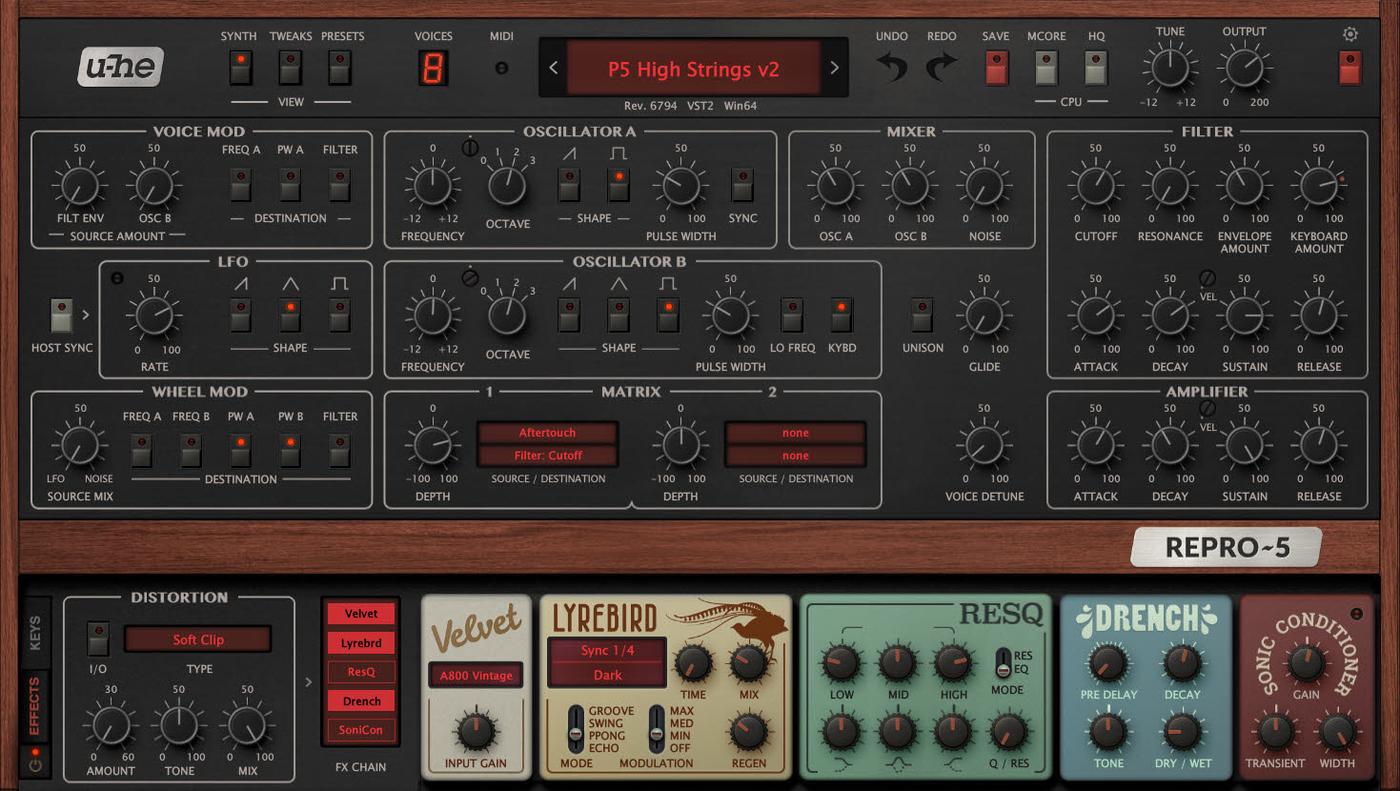Open Matrix 2 source selector
Image resolution: width=1400 pixels, height=791 pixels.
coord(795,433)
